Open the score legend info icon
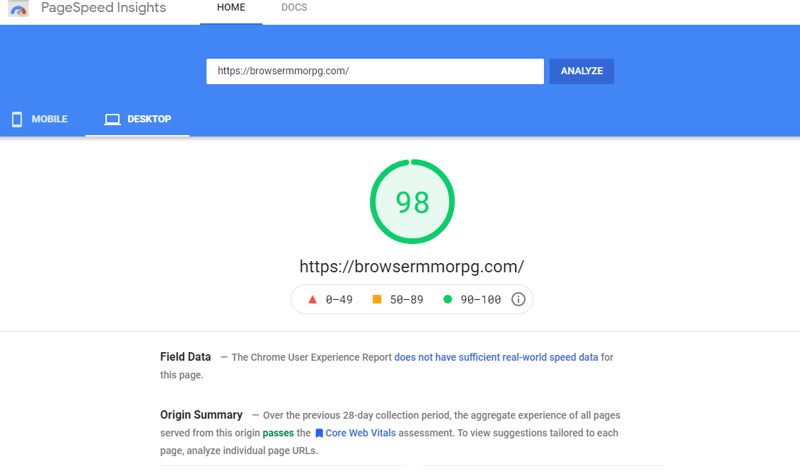This screenshot has width=800, height=476. (x=518, y=299)
